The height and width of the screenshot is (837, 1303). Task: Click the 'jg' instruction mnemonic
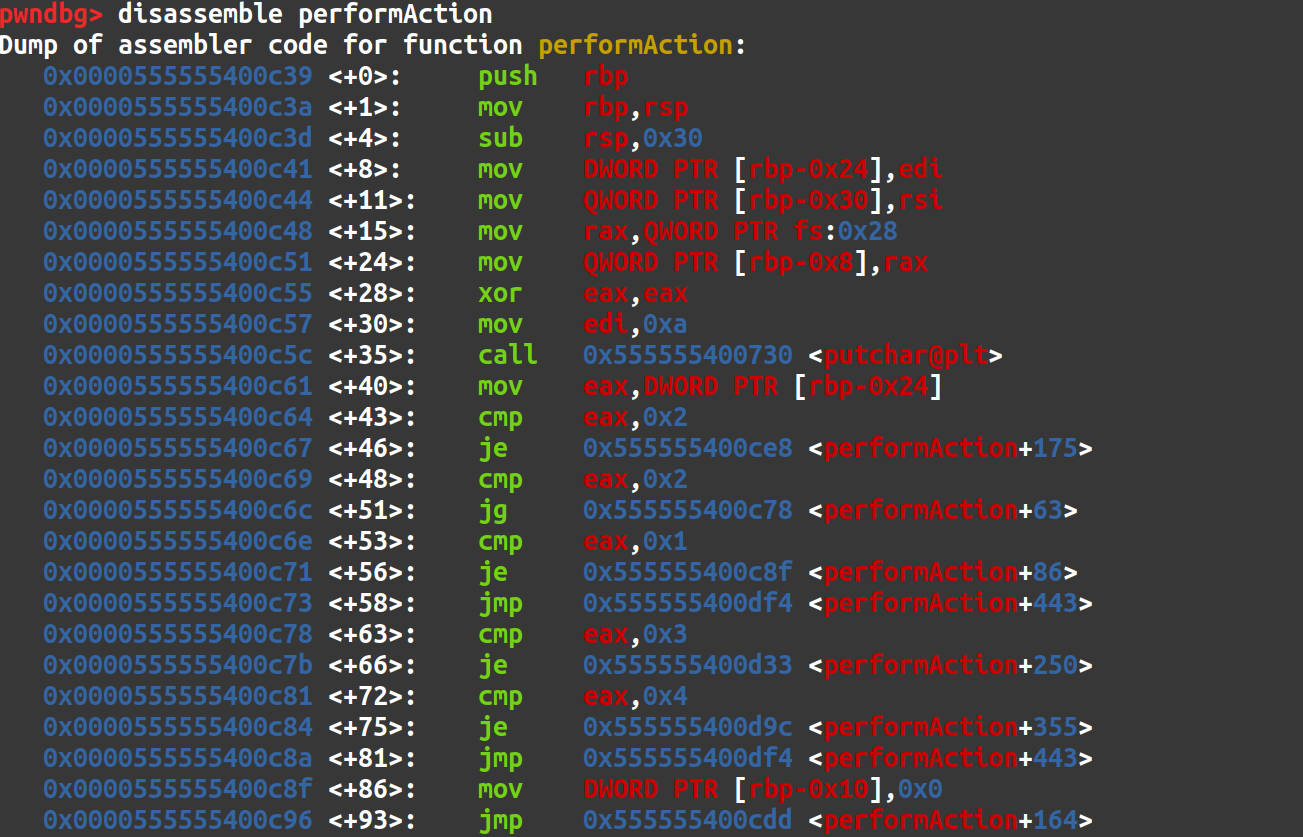point(493,510)
